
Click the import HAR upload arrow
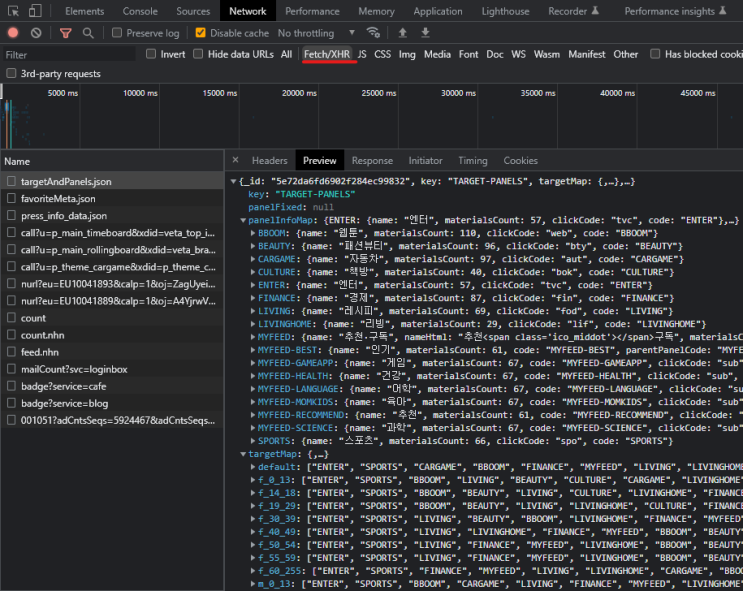click(x=402, y=33)
